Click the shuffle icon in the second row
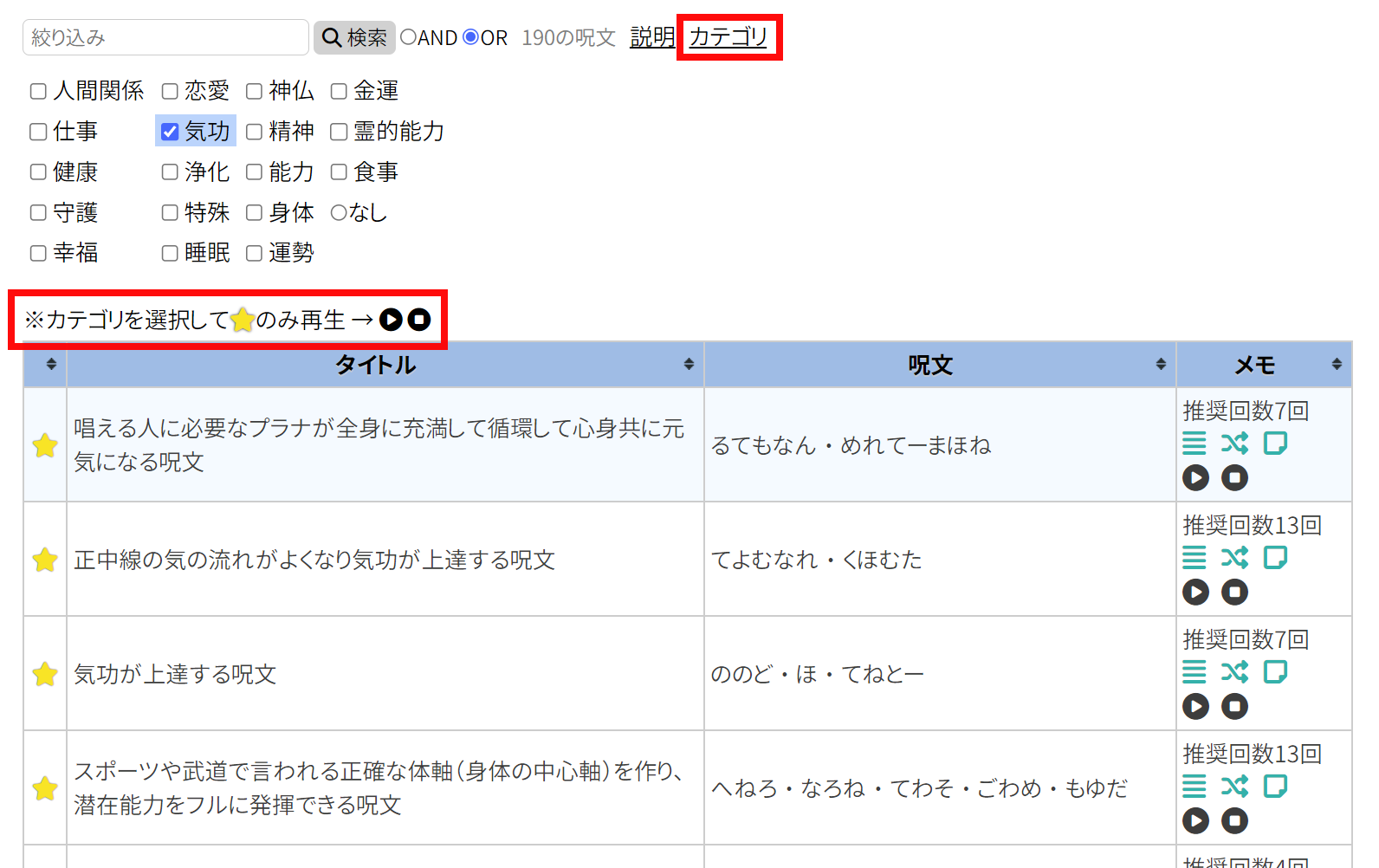 1234,558
